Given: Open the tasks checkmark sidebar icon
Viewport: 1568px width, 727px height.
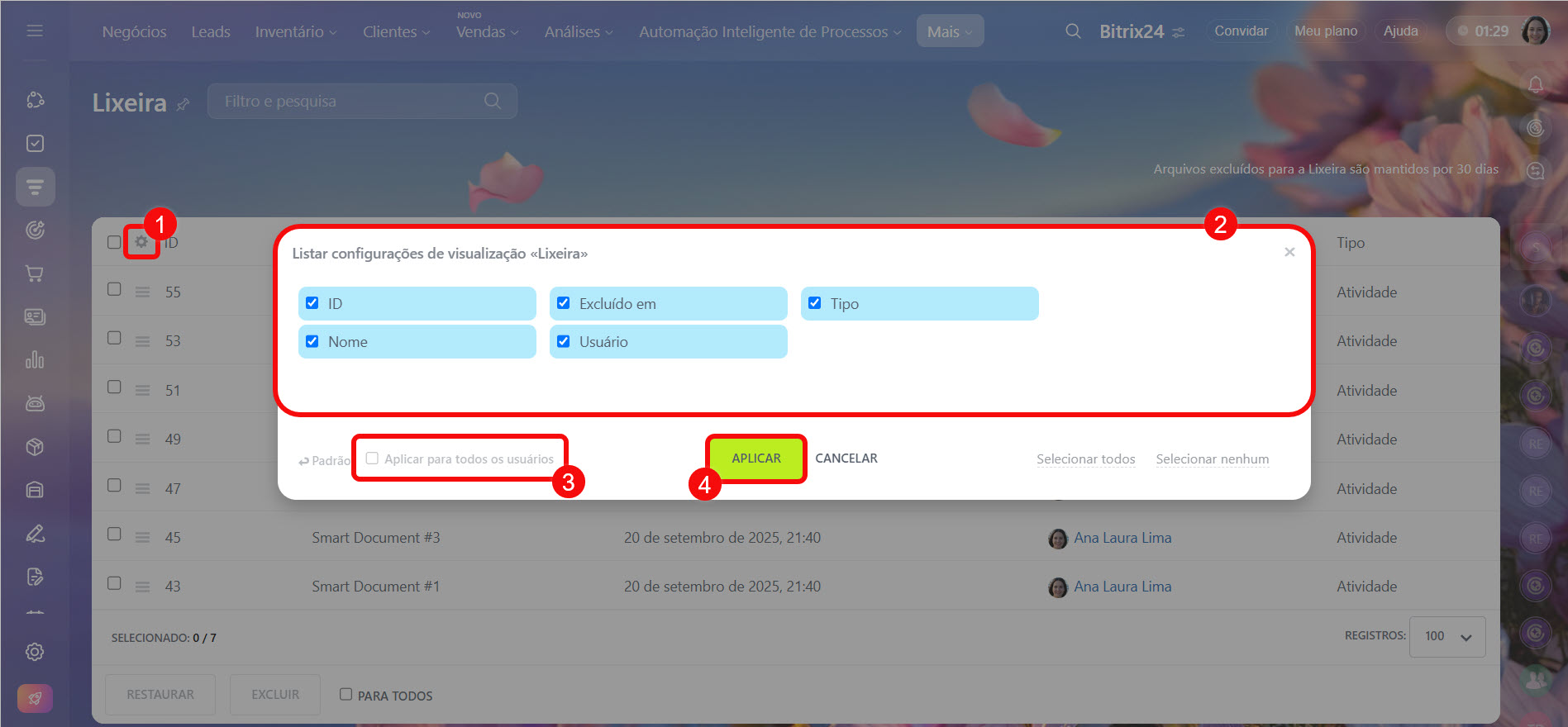Looking at the screenshot, I should (x=35, y=144).
